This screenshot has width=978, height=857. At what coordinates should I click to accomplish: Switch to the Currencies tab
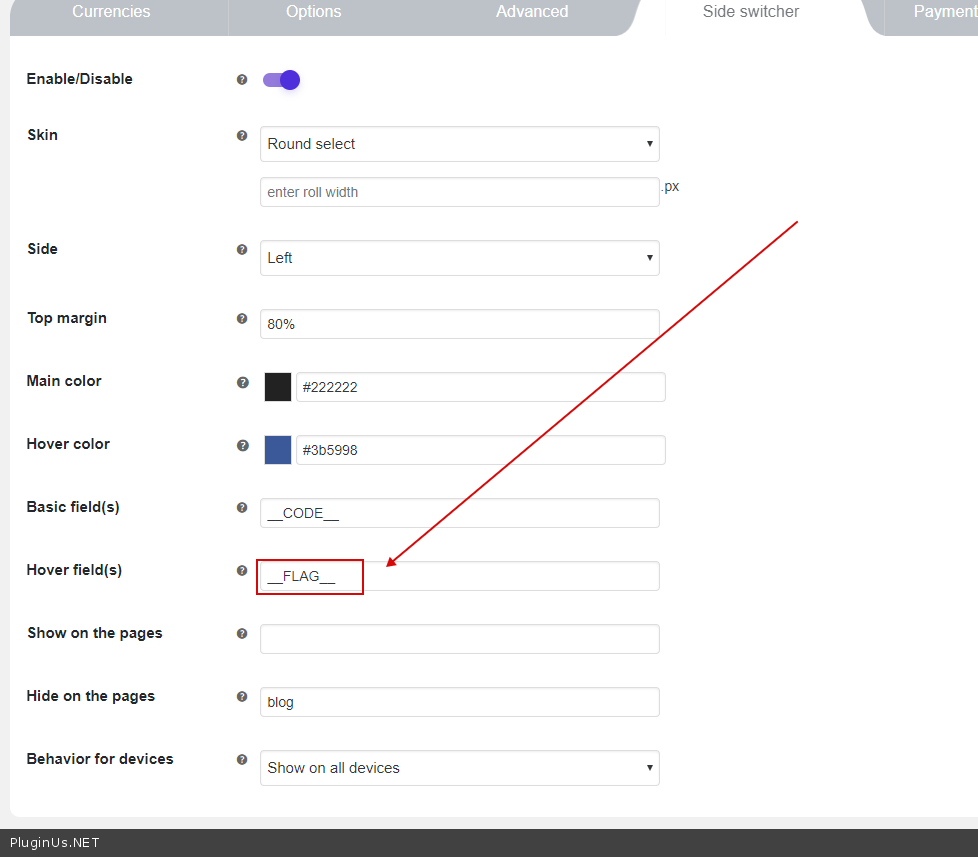pyautogui.click(x=111, y=12)
